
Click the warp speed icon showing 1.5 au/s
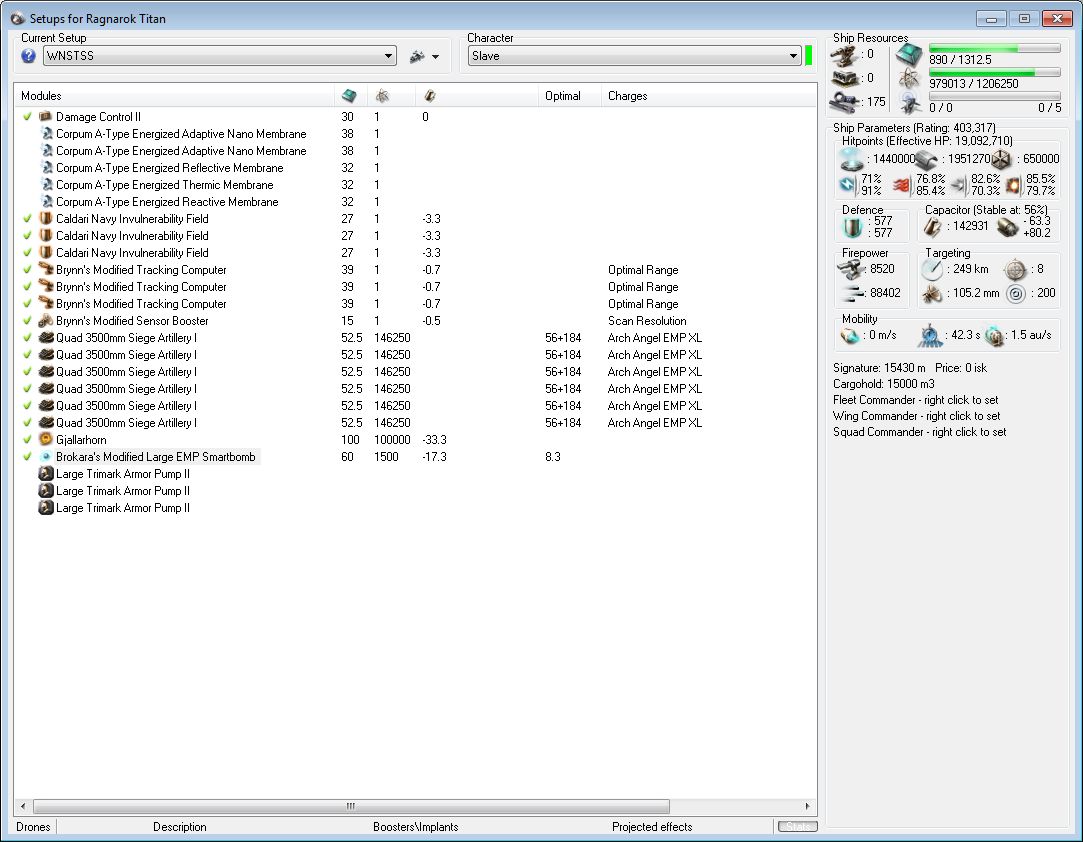click(993, 336)
